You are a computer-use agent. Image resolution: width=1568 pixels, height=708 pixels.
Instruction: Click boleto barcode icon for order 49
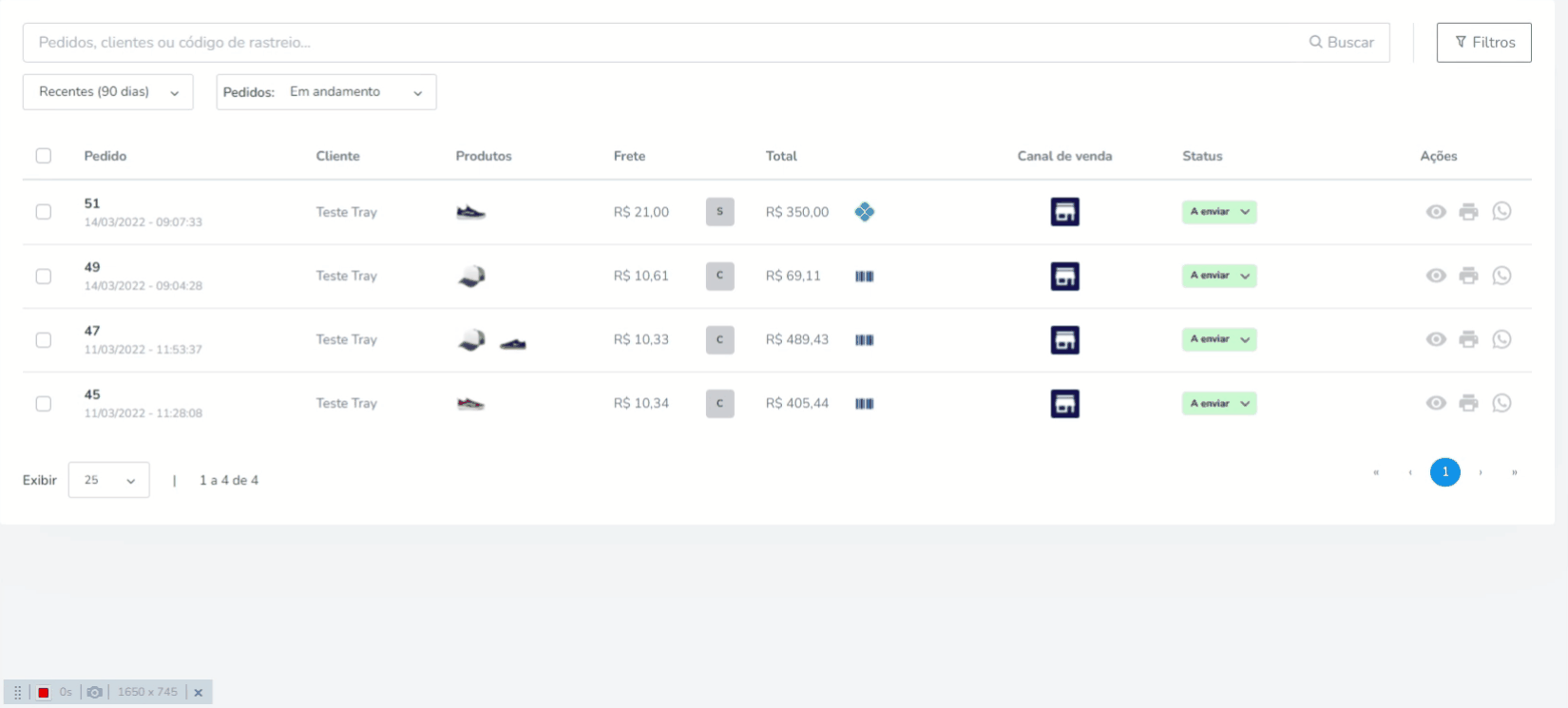(864, 277)
